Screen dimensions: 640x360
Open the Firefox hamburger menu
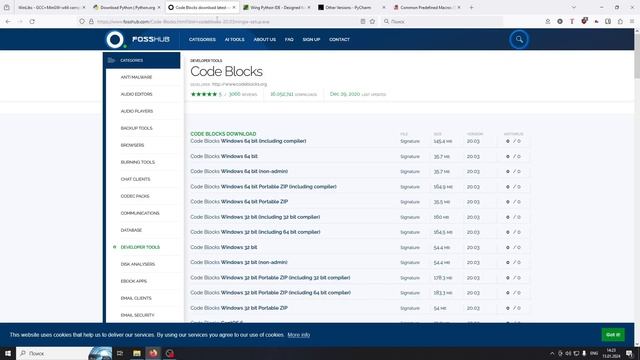point(632,21)
